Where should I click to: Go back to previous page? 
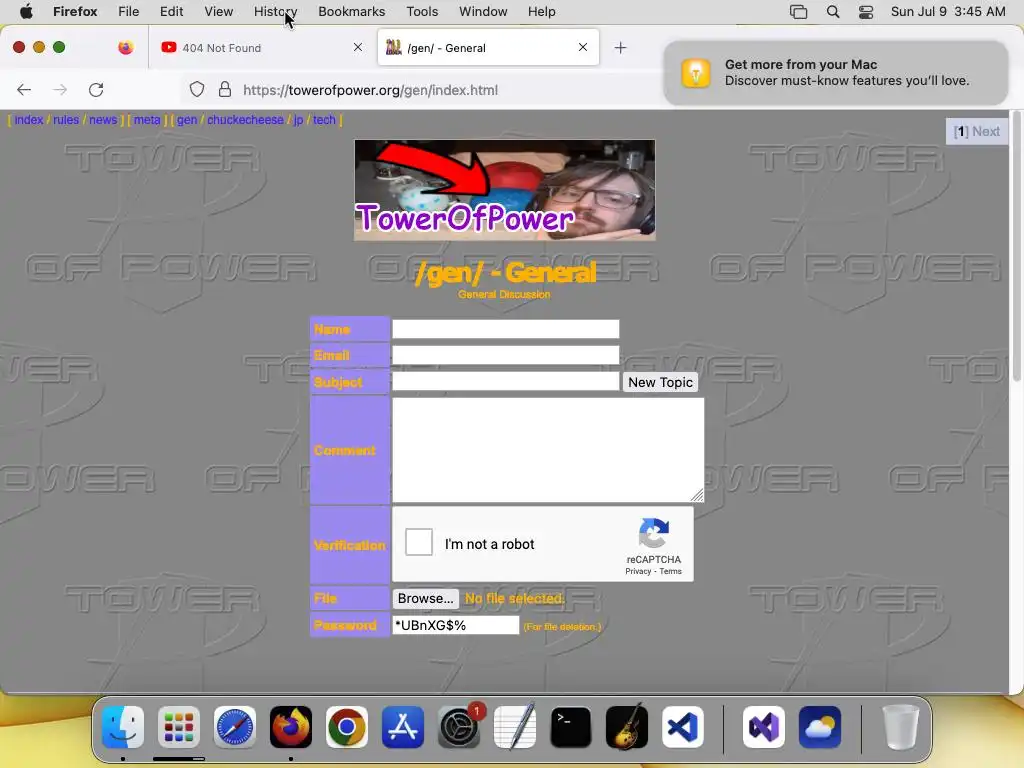[24, 90]
